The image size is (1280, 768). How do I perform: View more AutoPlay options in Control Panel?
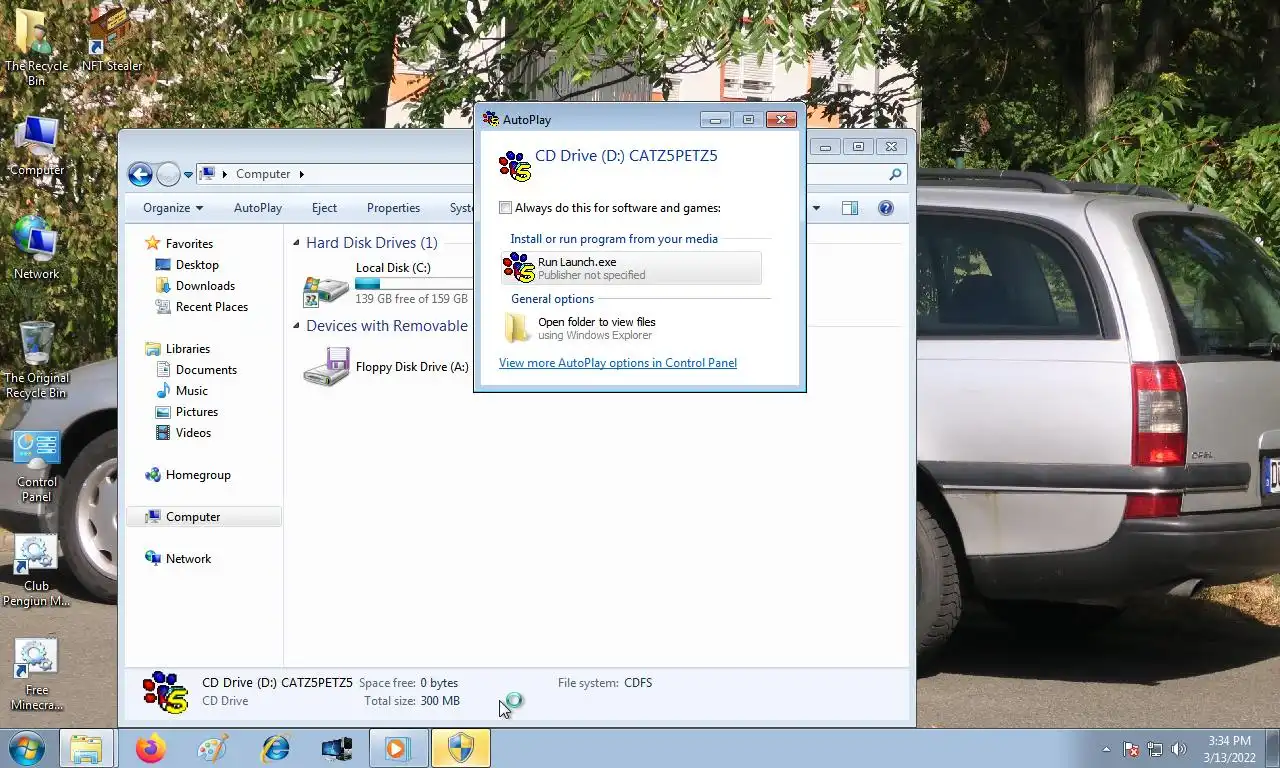(618, 363)
